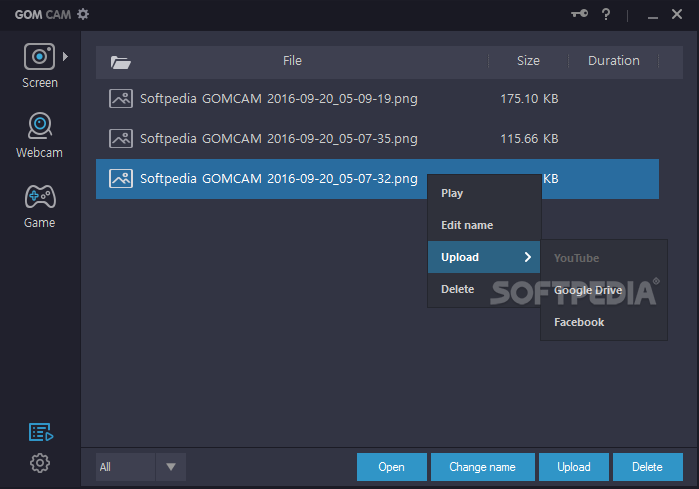
Task: Click the filter dropdown arrow button
Action: coord(171,467)
